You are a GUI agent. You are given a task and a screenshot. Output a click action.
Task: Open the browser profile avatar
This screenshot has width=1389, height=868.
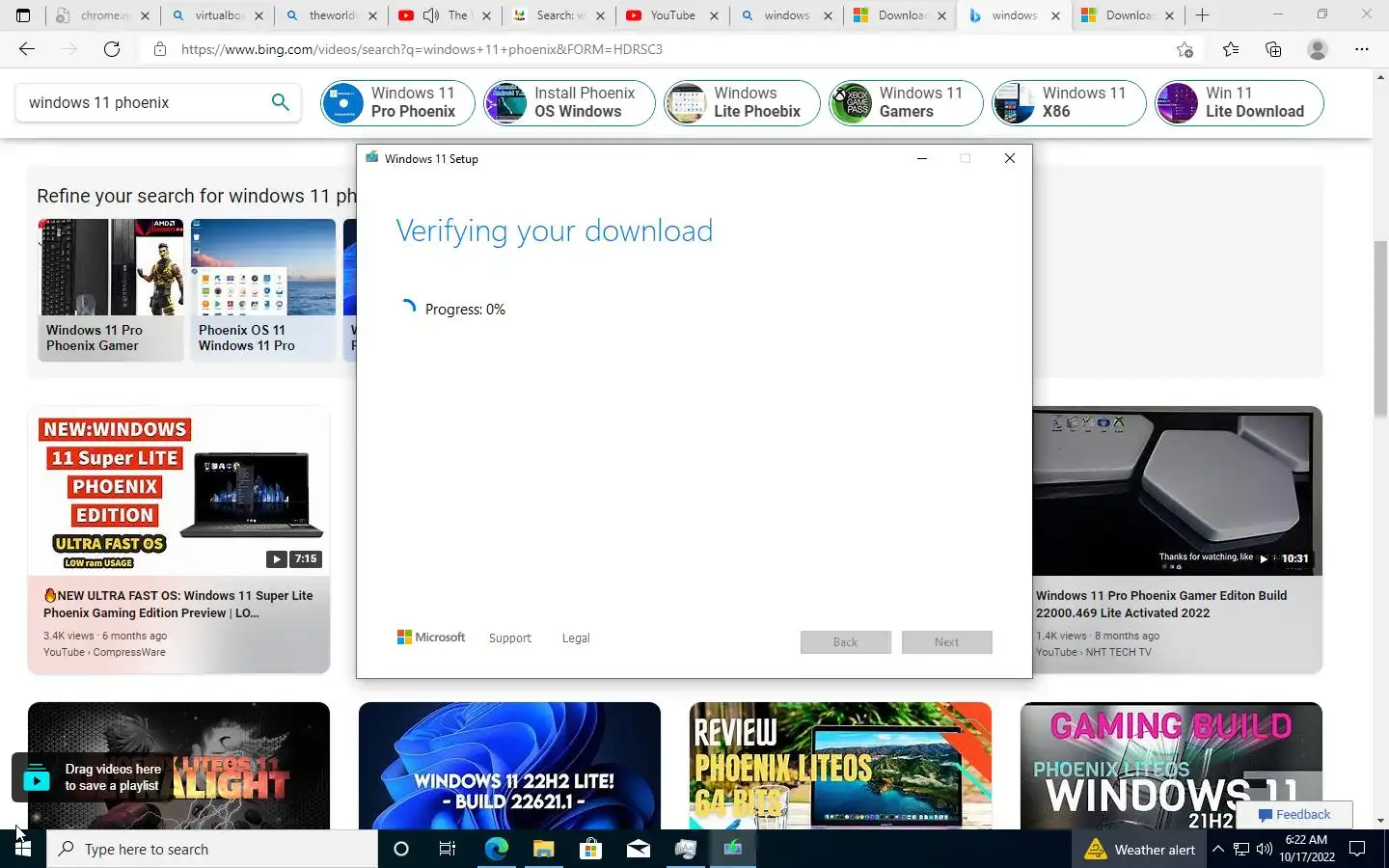pos(1317,49)
